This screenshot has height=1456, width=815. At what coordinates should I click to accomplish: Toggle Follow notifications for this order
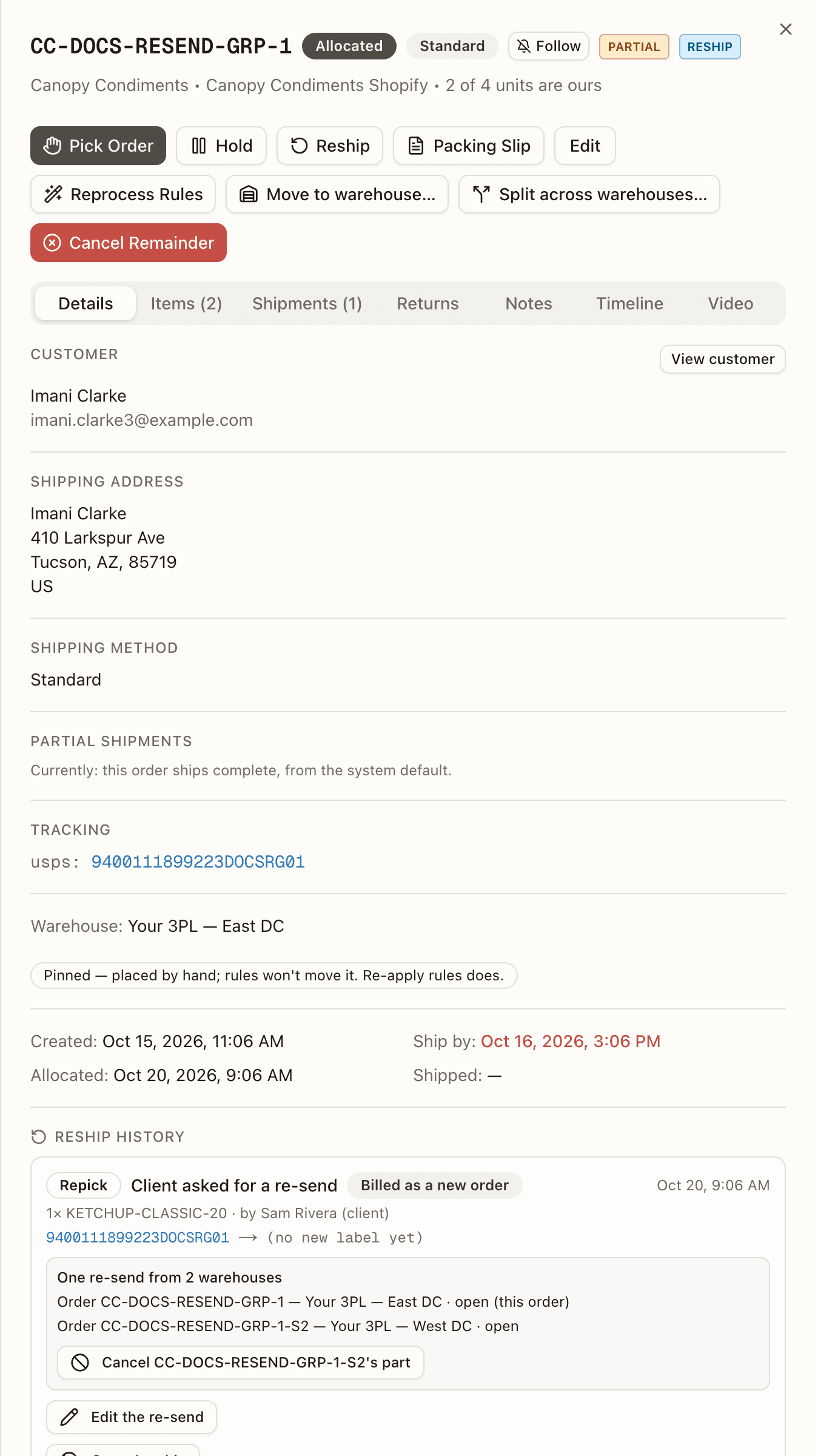point(549,46)
